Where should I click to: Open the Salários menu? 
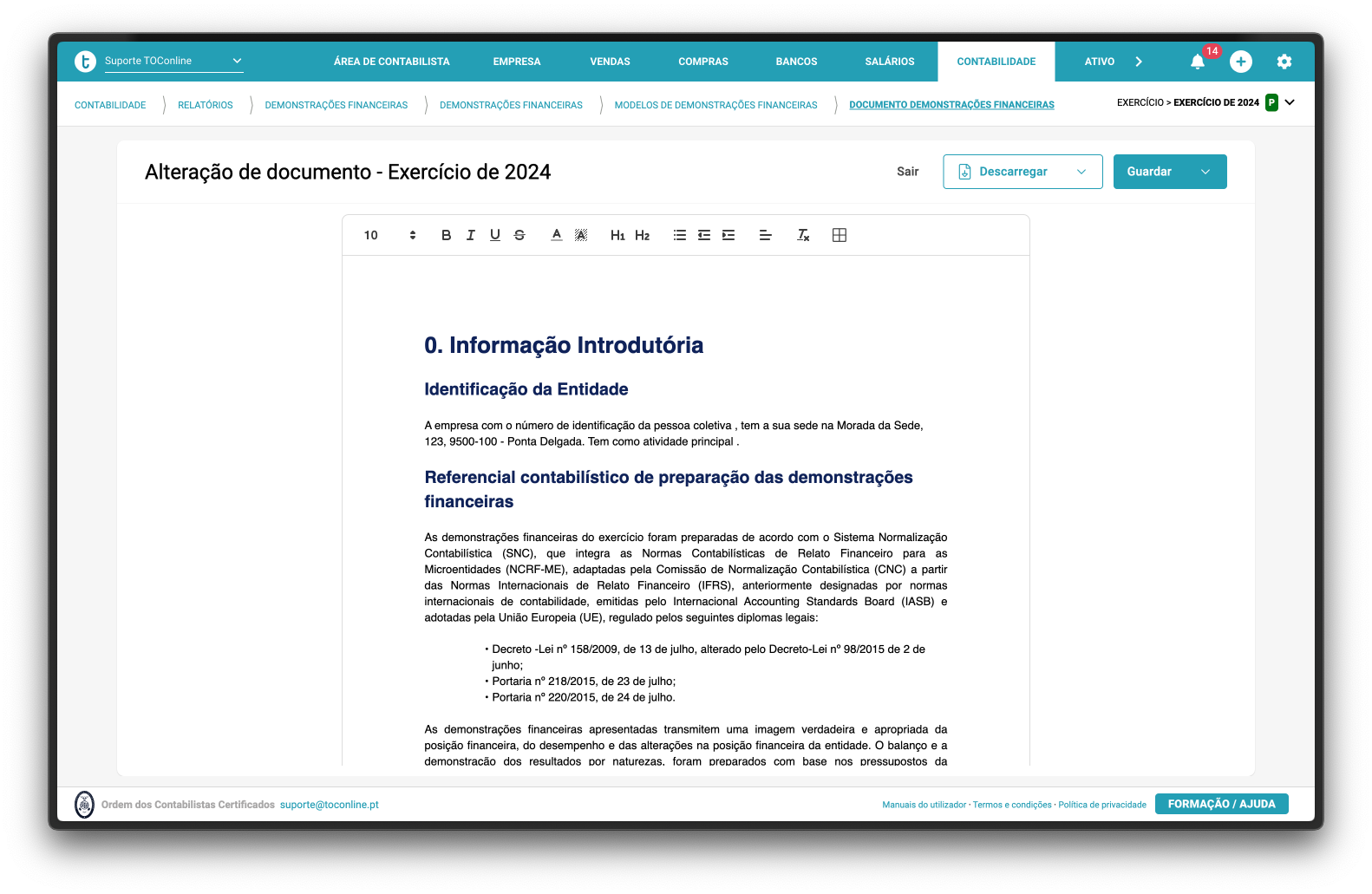890,62
